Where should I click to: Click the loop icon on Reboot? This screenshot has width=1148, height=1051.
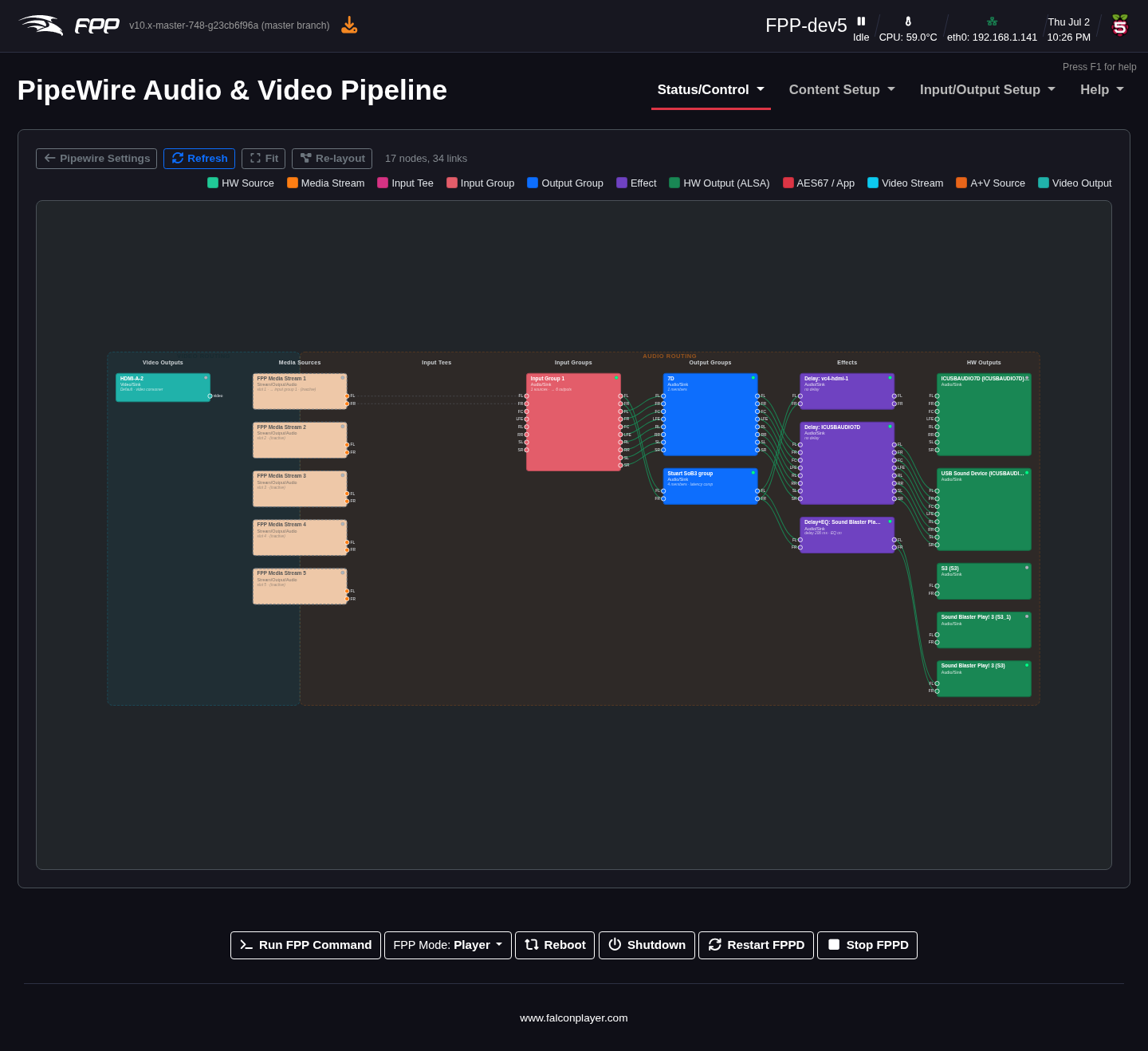532,944
